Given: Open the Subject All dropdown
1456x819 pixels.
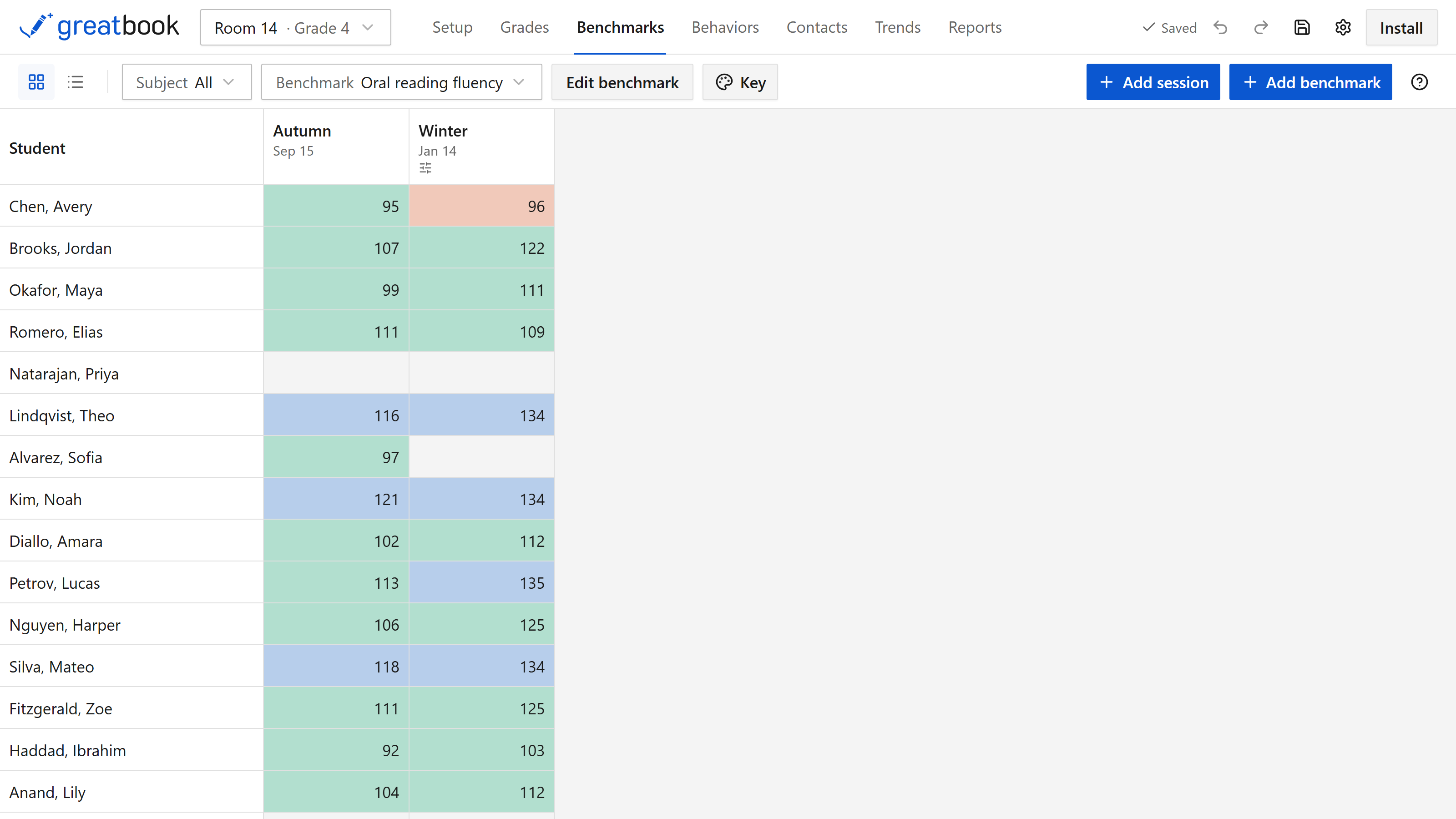Looking at the screenshot, I should (187, 82).
